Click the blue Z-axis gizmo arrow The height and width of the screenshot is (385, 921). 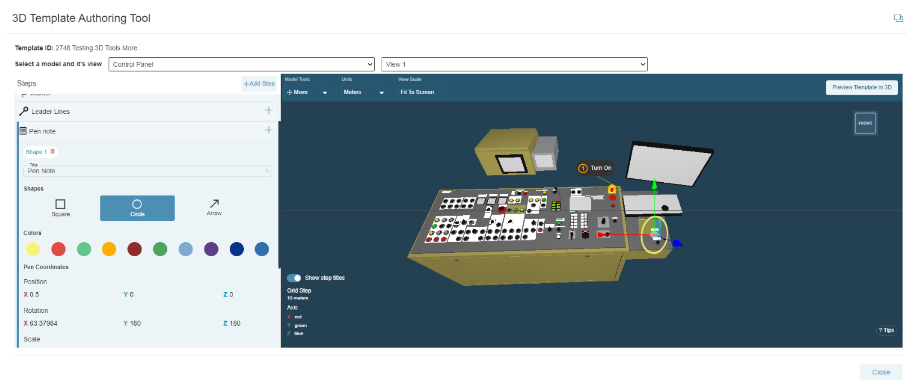(x=677, y=242)
